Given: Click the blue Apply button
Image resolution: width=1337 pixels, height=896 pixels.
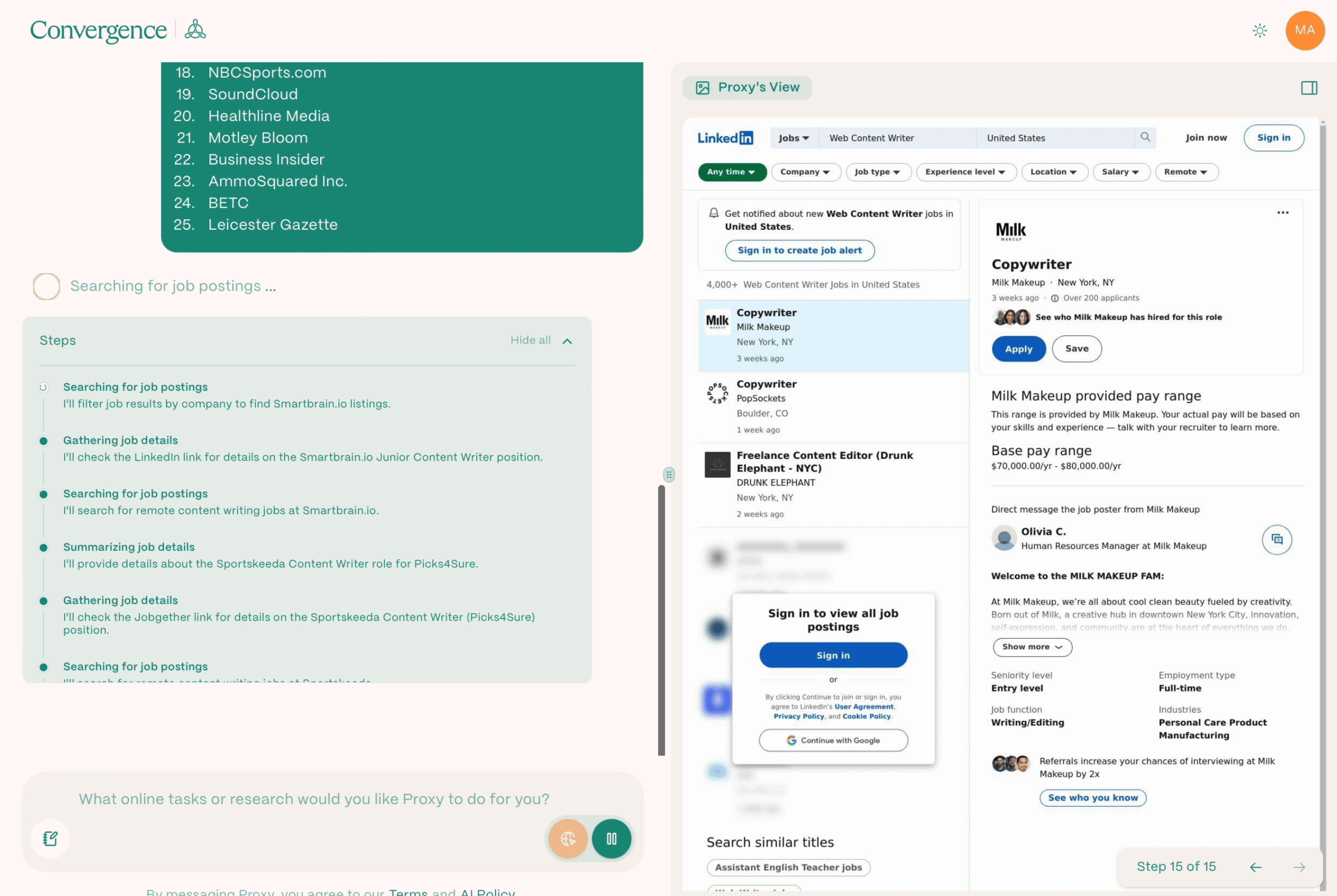Looking at the screenshot, I should click(1018, 349).
